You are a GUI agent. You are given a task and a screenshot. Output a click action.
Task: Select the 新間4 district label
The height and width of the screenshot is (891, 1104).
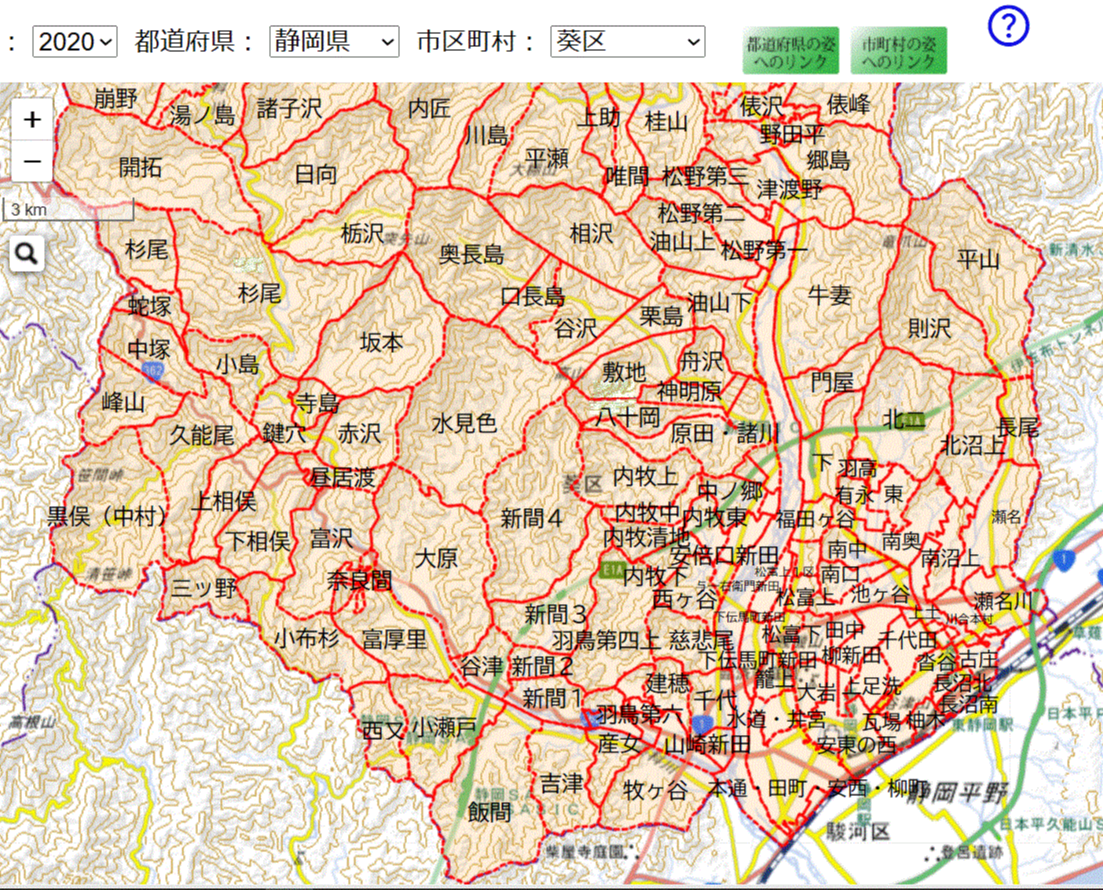532,518
